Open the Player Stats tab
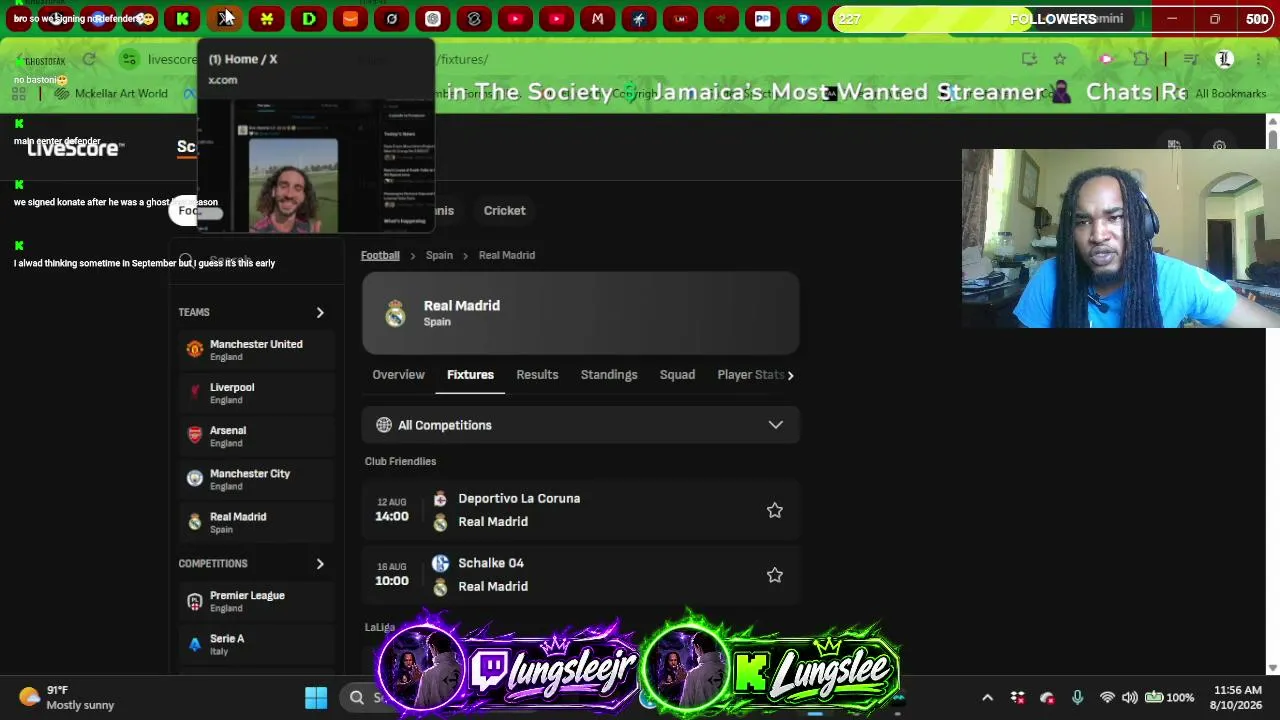This screenshot has height=720, width=1280. [x=750, y=375]
